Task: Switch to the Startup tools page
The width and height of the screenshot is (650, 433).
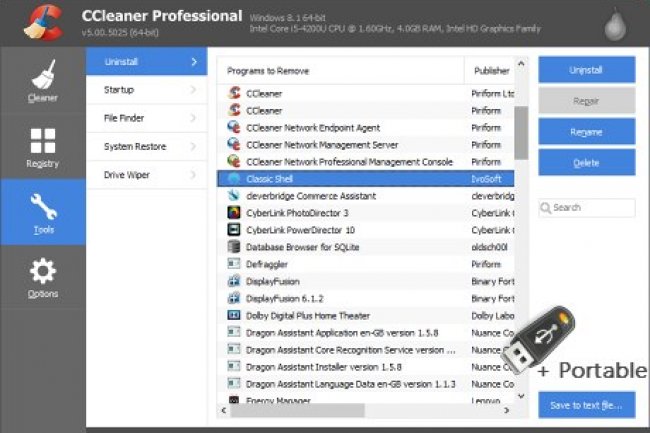Action: 146,90
